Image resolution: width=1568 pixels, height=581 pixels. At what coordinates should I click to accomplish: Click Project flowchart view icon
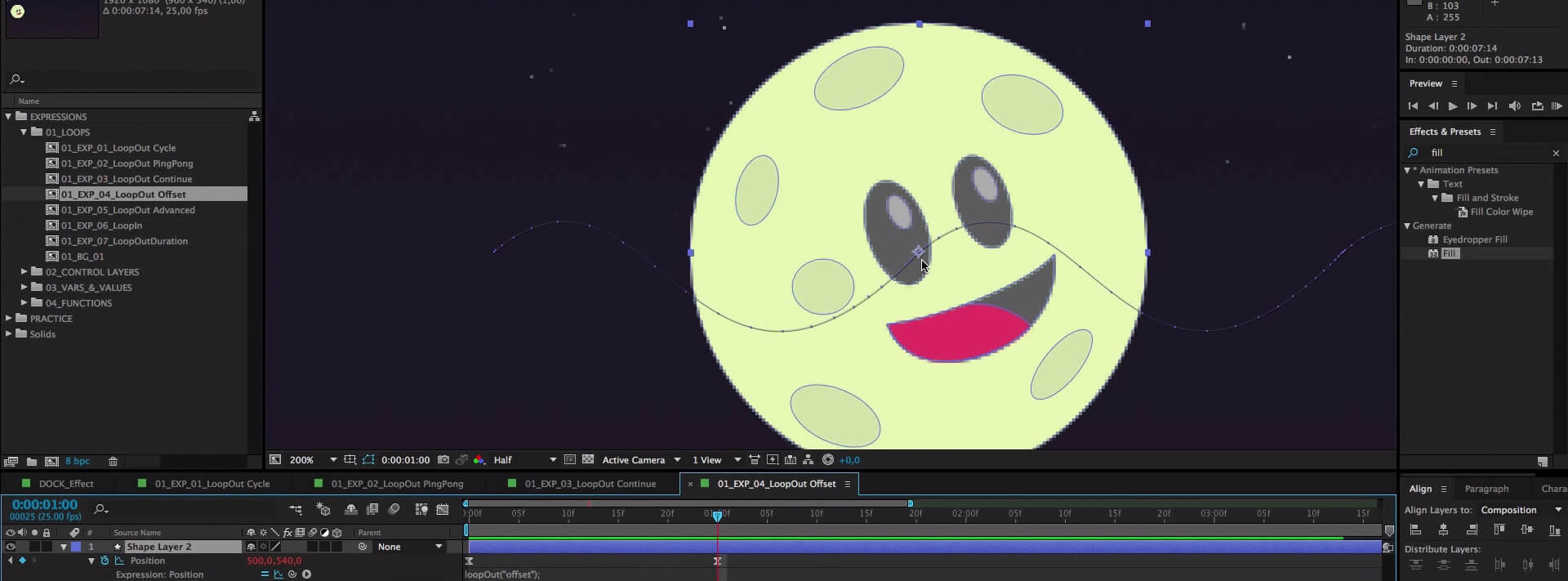pyautogui.click(x=254, y=117)
